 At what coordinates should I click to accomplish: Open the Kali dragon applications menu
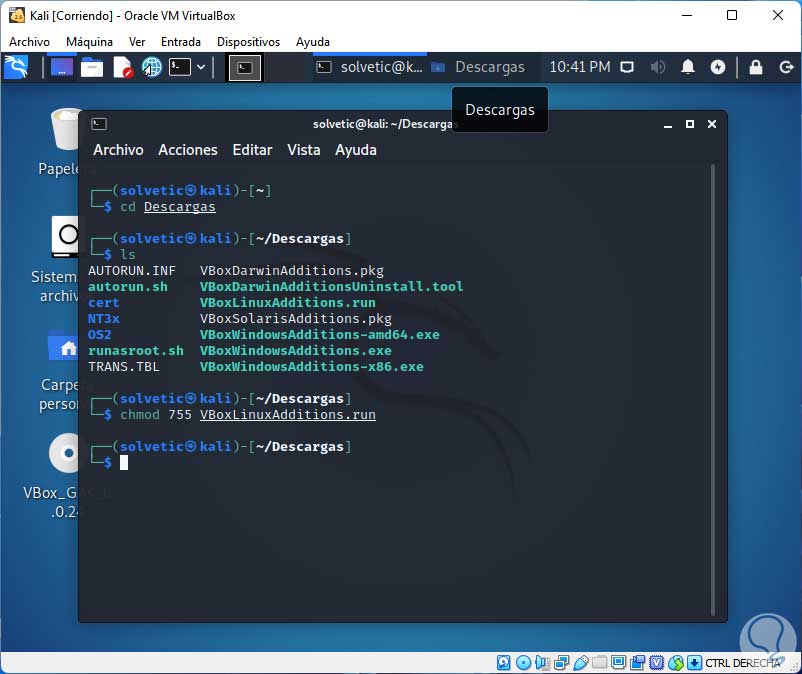tap(16, 68)
